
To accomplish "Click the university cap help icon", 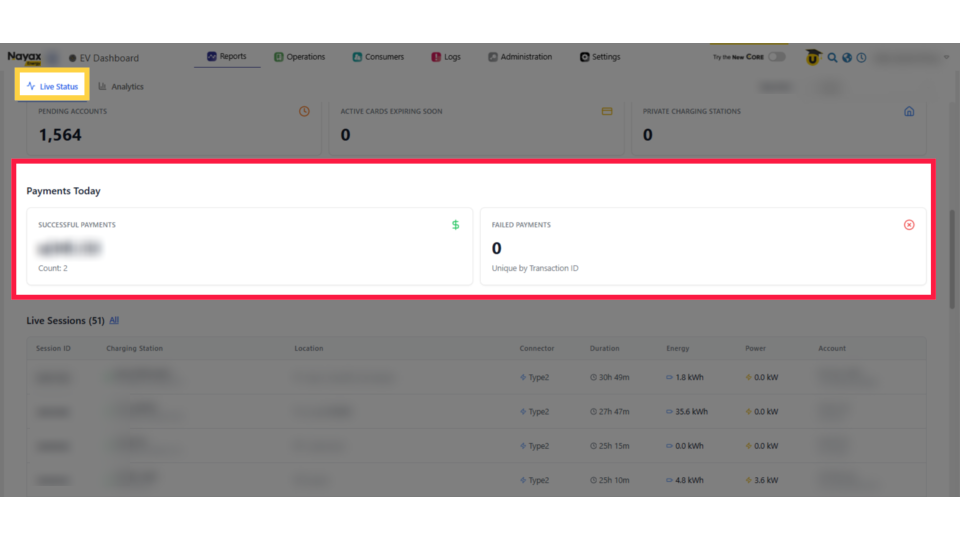I will point(813,58).
